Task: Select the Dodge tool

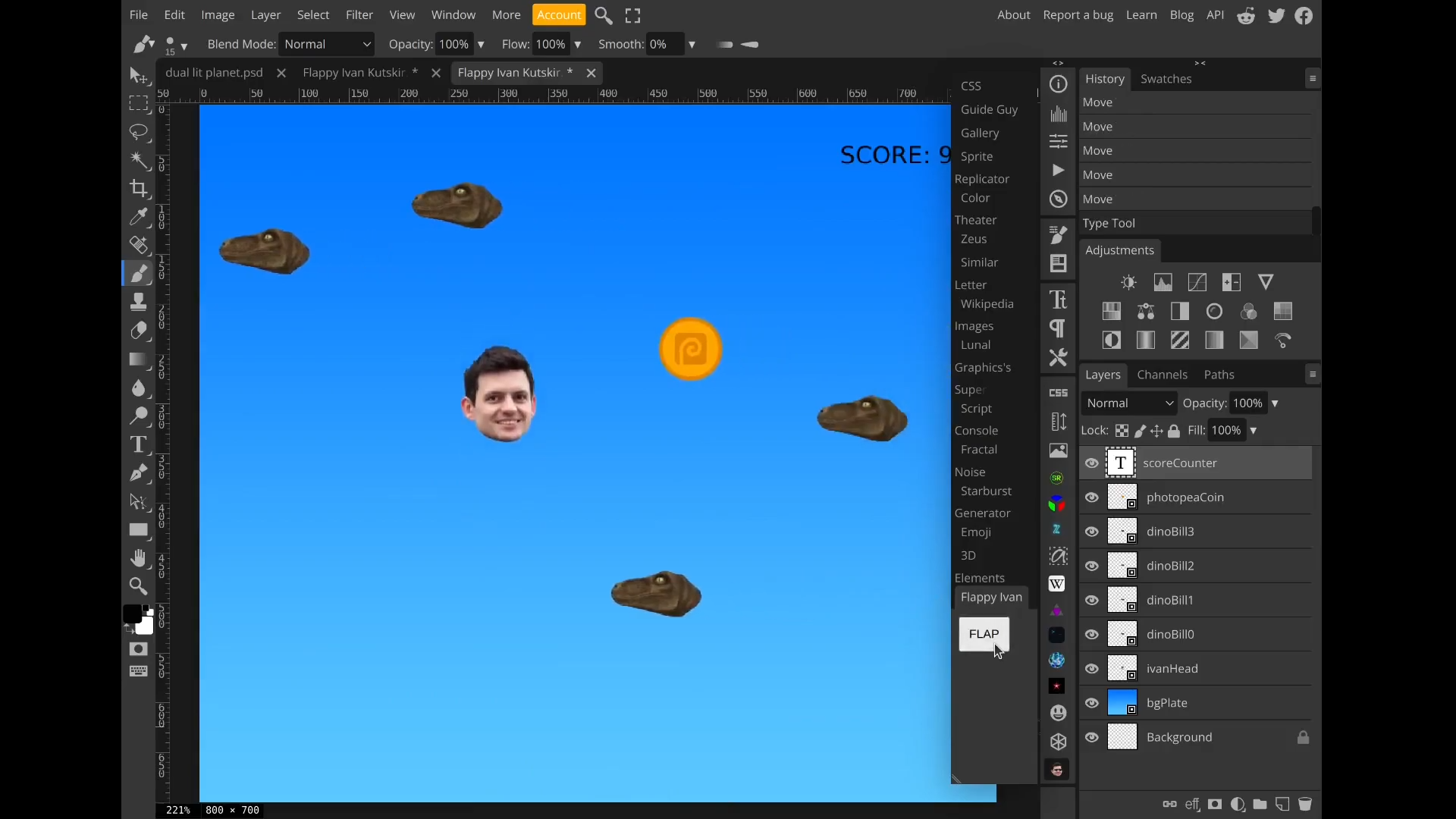Action: [x=138, y=416]
